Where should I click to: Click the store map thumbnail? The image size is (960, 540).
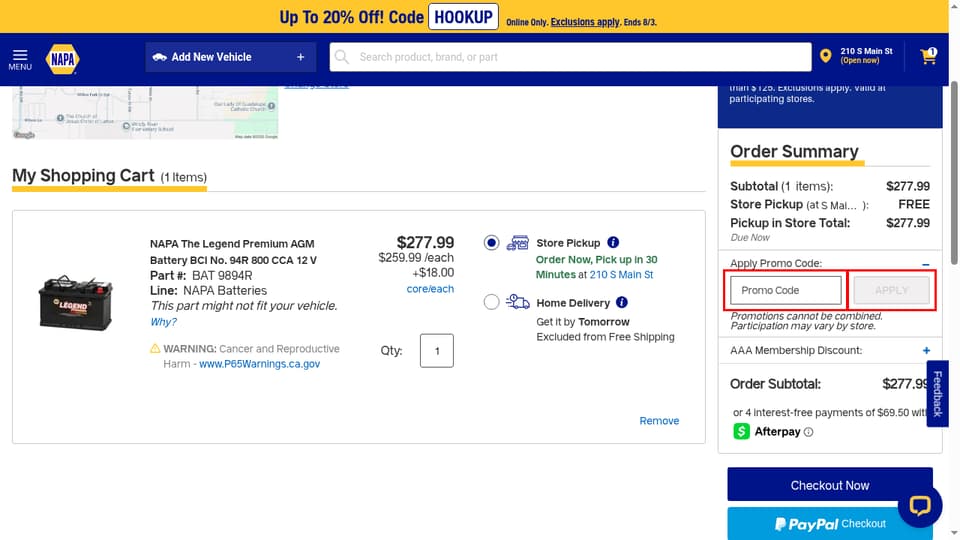click(145, 113)
